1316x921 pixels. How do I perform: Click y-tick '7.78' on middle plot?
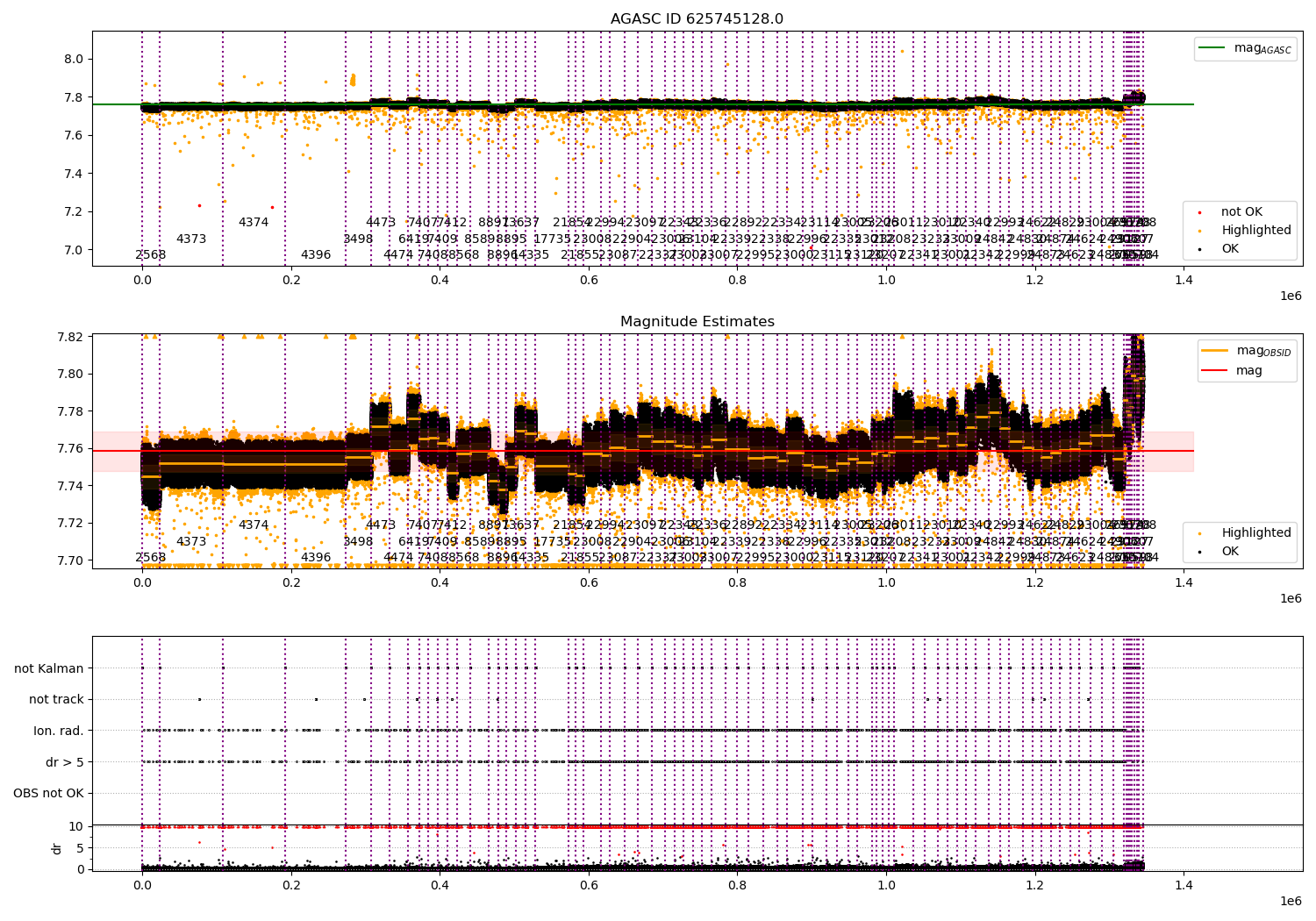point(70,411)
